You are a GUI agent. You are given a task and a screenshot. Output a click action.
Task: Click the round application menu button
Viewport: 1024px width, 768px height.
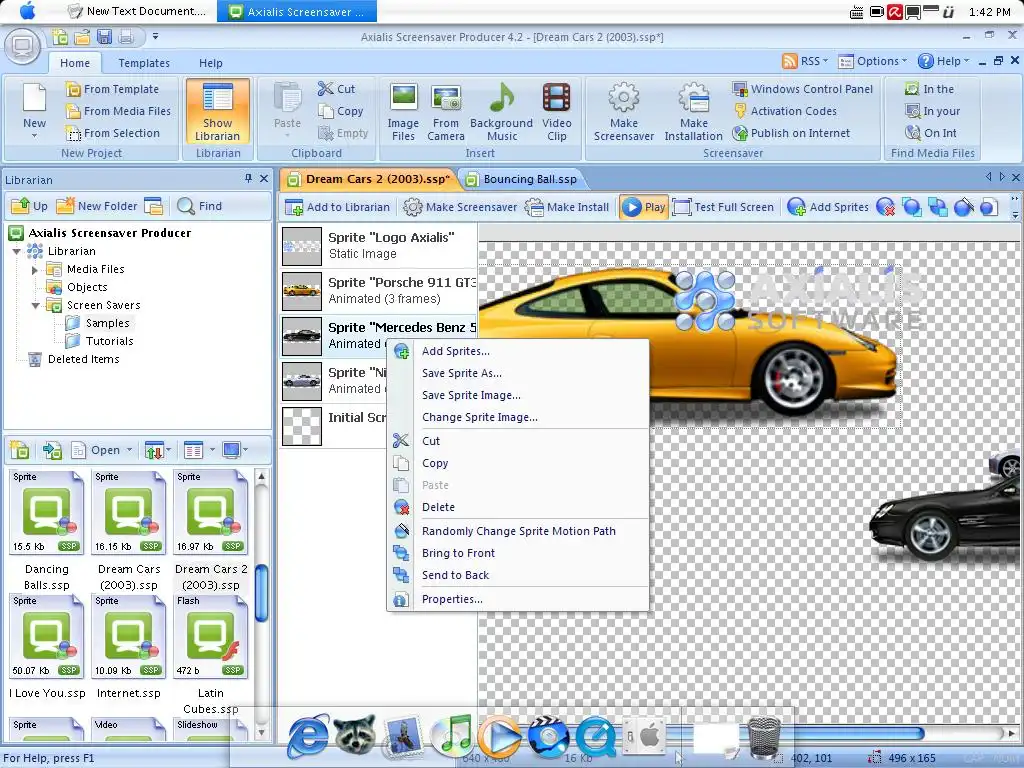point(23,46)
